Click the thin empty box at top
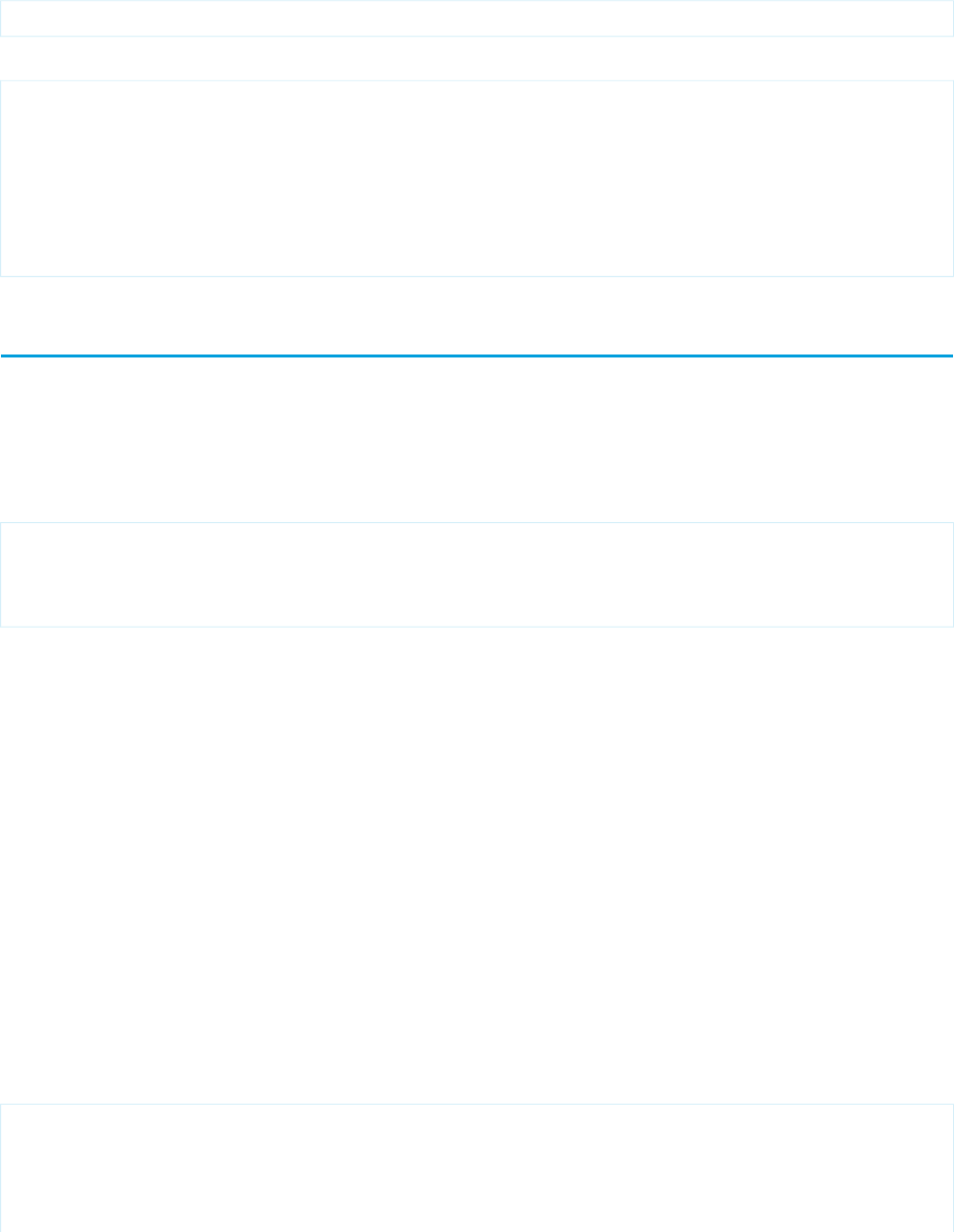The width and height of the screenshot is (954, 1232). point(477,19)
